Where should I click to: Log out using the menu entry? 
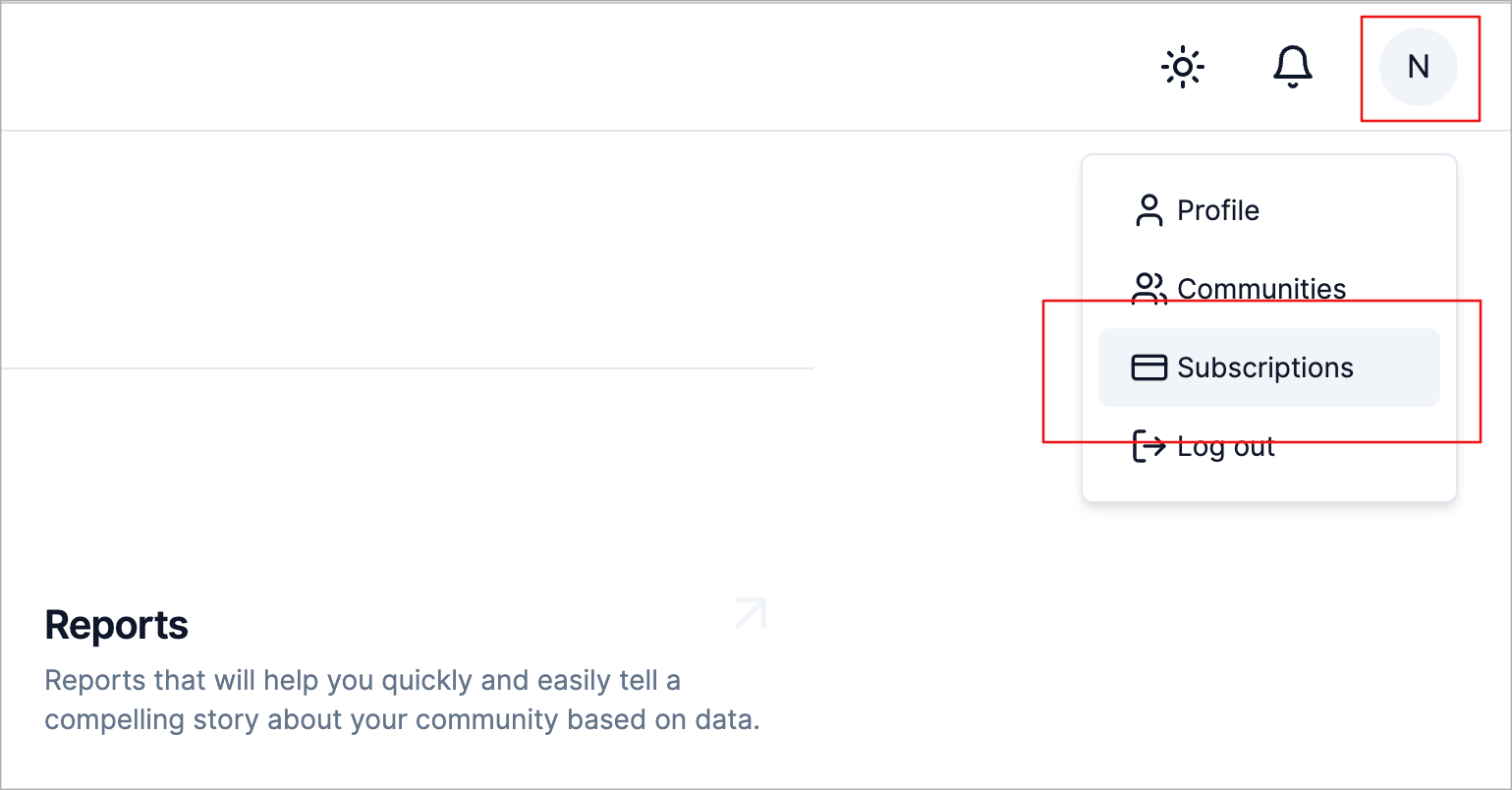(x=1268, y=446)
